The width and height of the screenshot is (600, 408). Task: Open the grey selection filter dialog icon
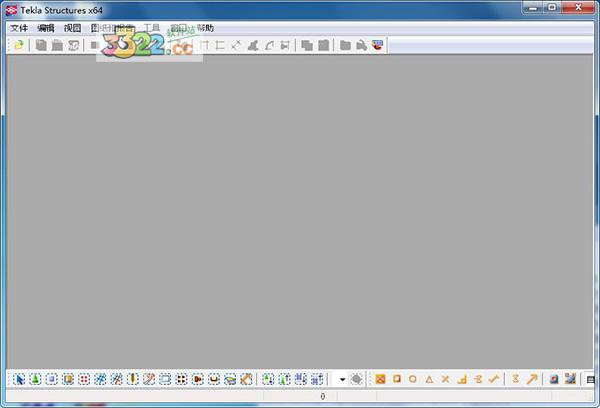pos(356,379)
